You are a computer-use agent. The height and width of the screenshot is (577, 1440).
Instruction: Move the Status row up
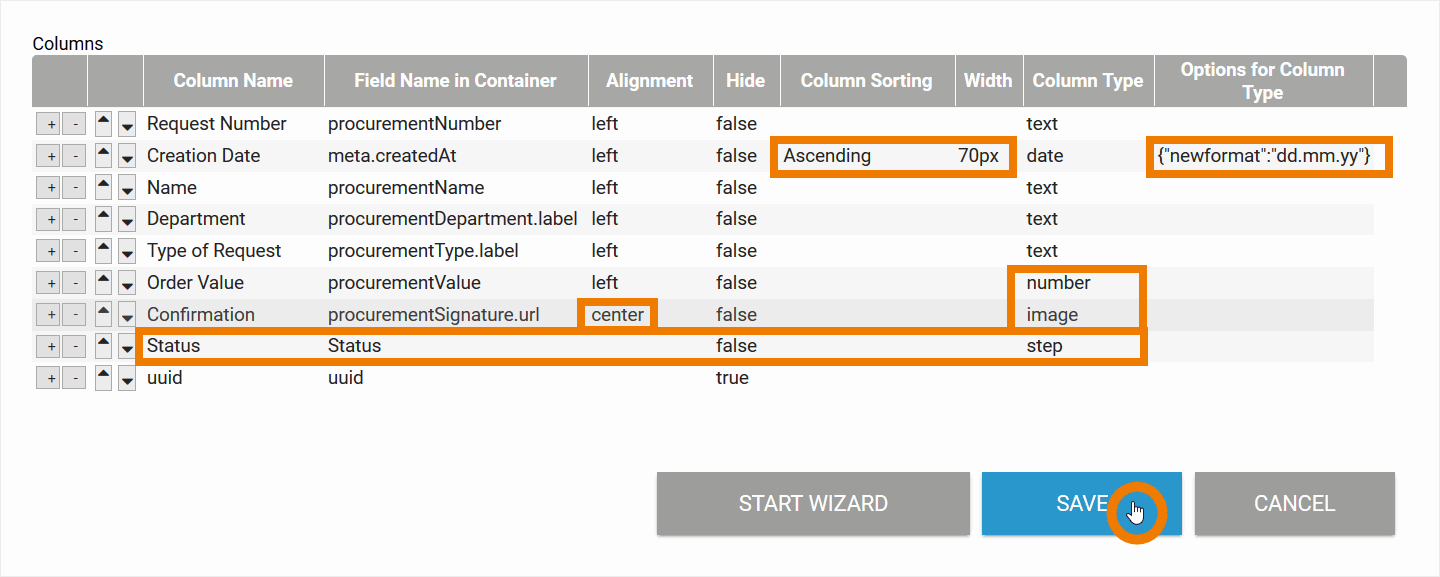pos(101,345)
